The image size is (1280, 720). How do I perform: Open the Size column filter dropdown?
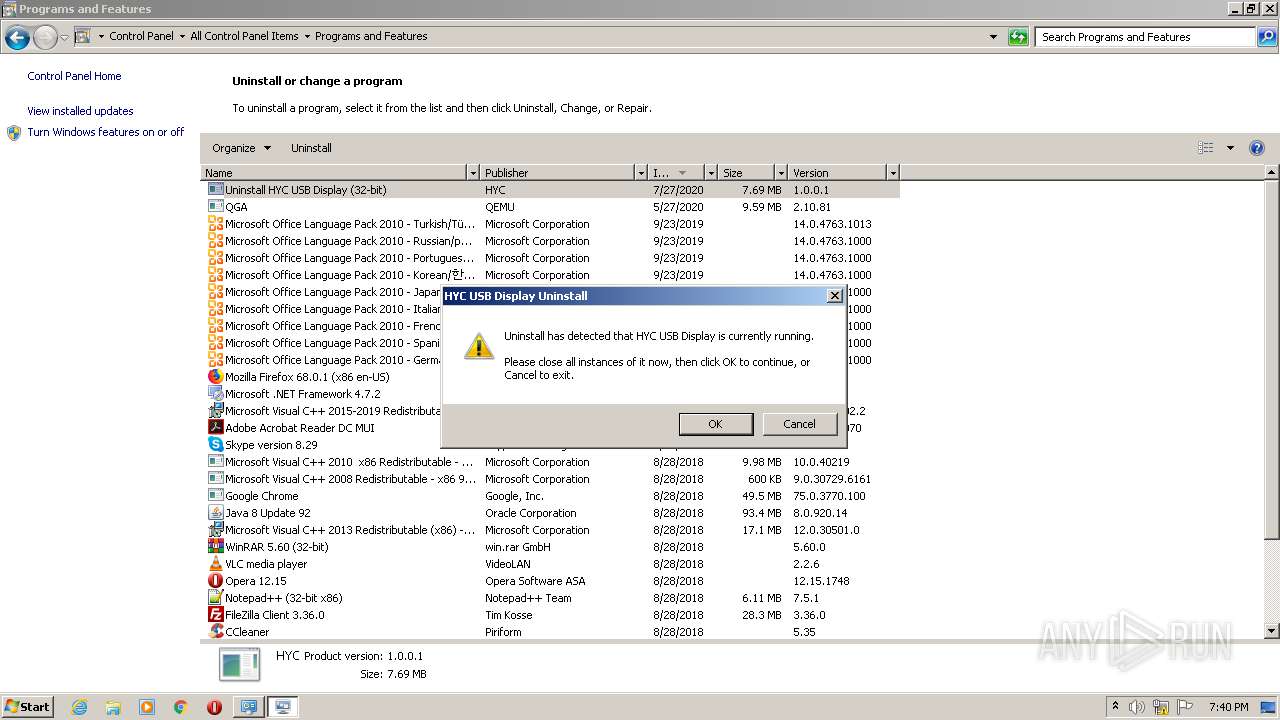pos(781,173)
